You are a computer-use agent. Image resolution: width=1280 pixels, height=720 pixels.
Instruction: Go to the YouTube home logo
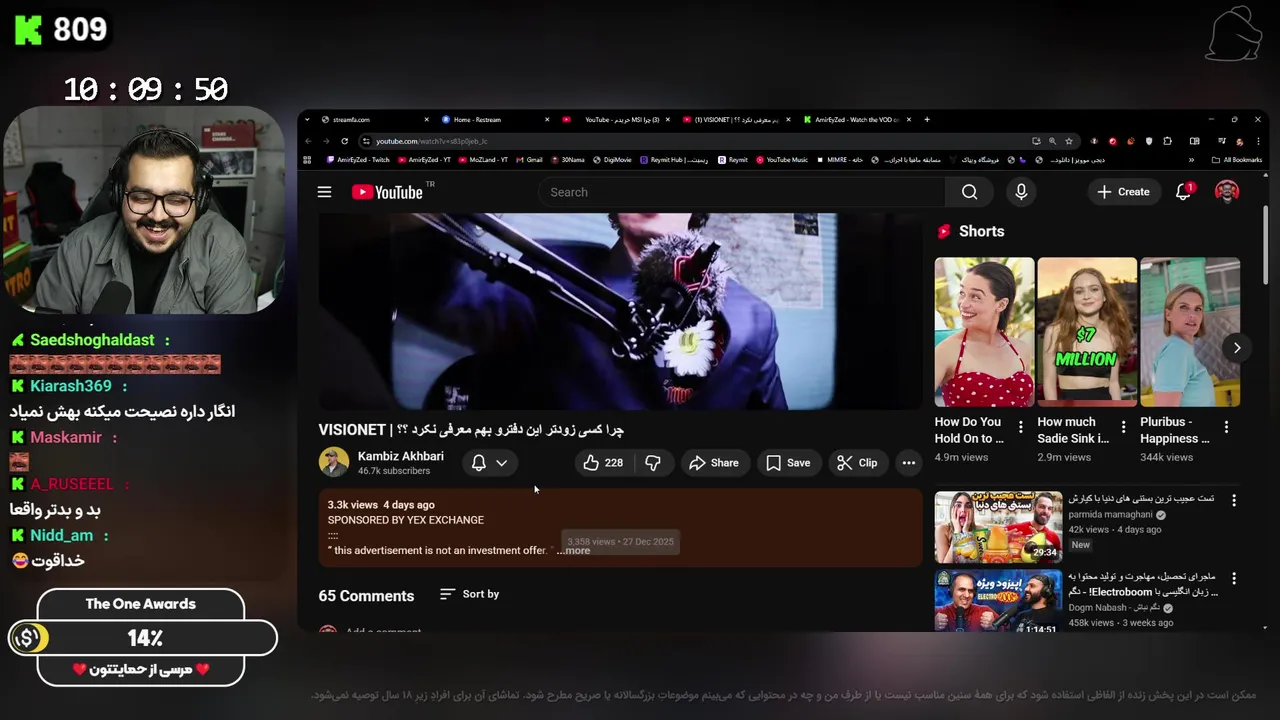(x=386, y=192)
